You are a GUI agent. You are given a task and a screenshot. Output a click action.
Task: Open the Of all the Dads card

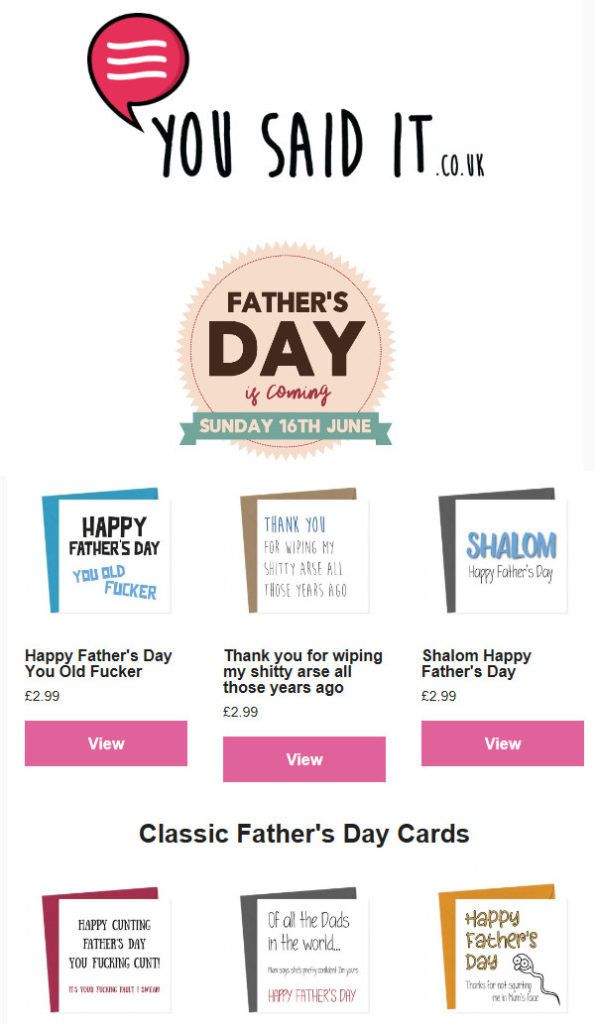[x=304, y=949]
